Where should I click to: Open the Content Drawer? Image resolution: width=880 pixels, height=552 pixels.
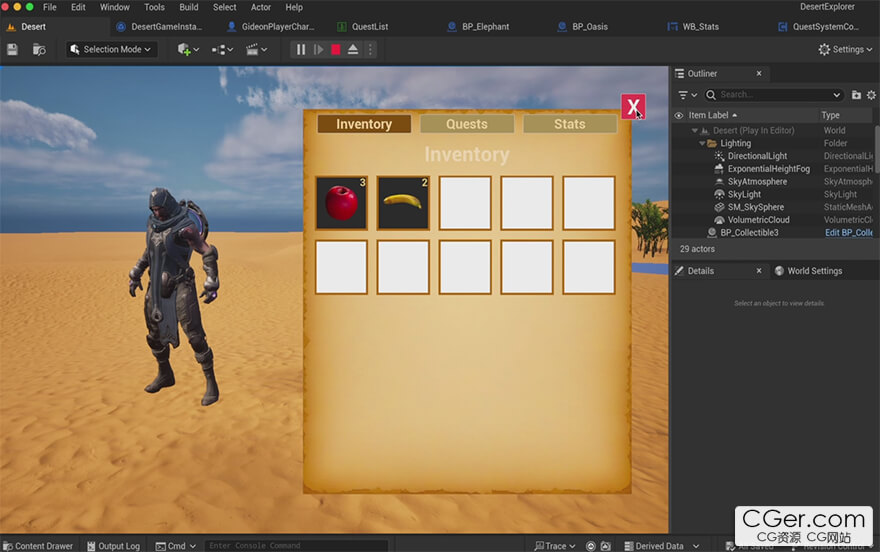[38, 546]
